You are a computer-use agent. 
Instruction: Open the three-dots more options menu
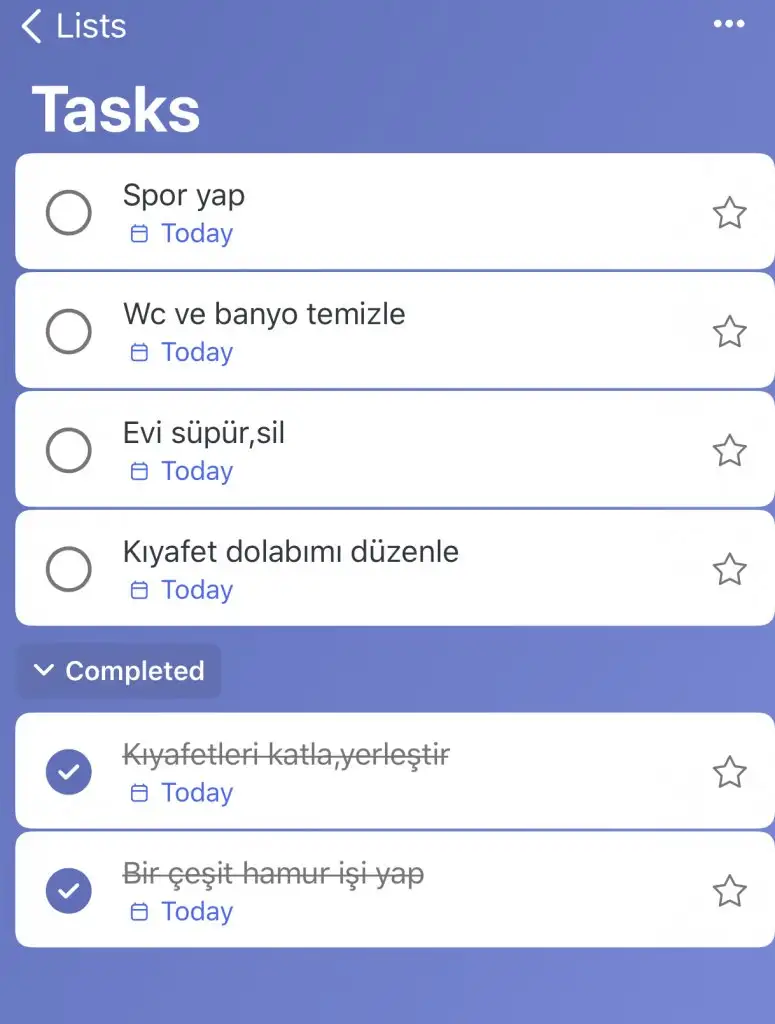[729, 25]
